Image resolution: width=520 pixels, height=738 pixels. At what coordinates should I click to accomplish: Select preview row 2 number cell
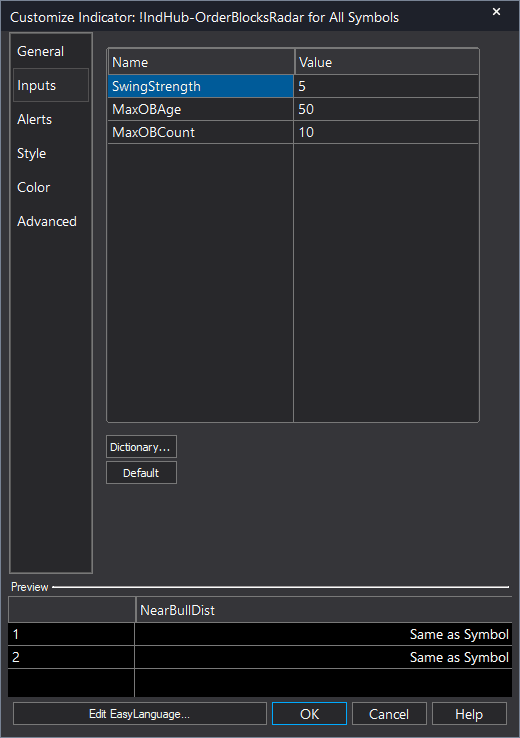click(x=71, y=657)
